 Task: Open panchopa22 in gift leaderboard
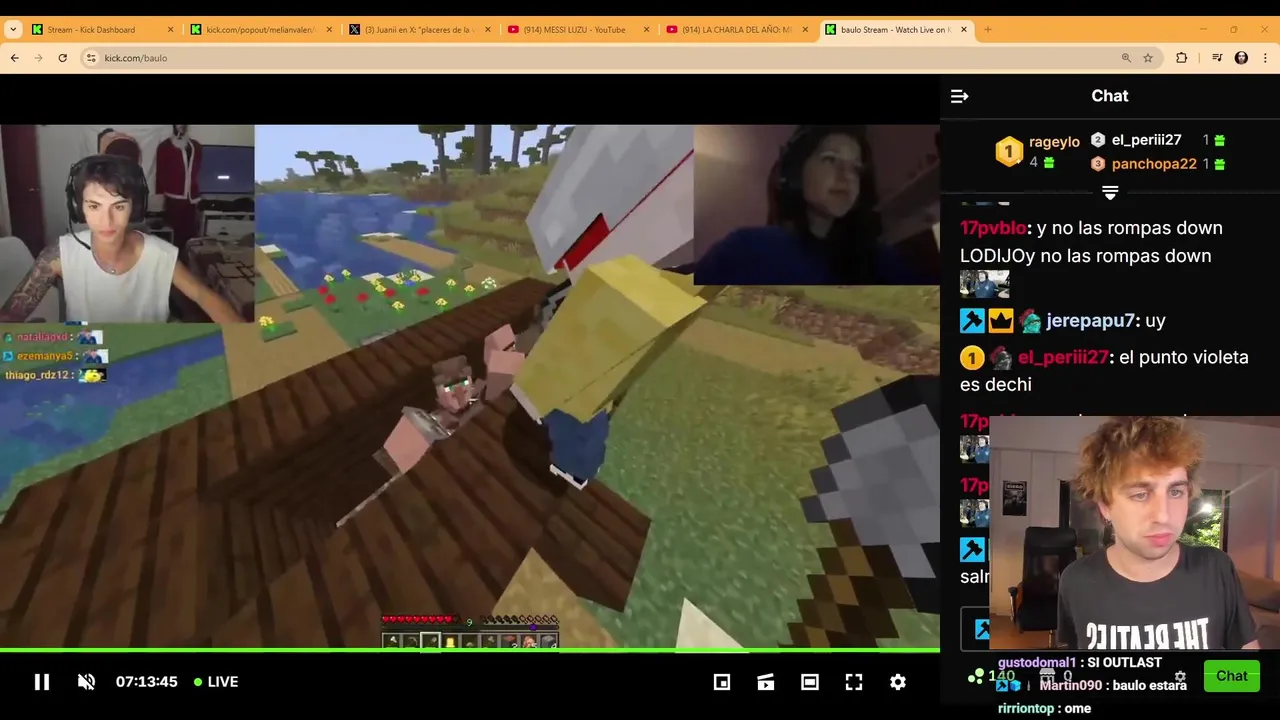pyautogui.click(x=1154, y=164)
